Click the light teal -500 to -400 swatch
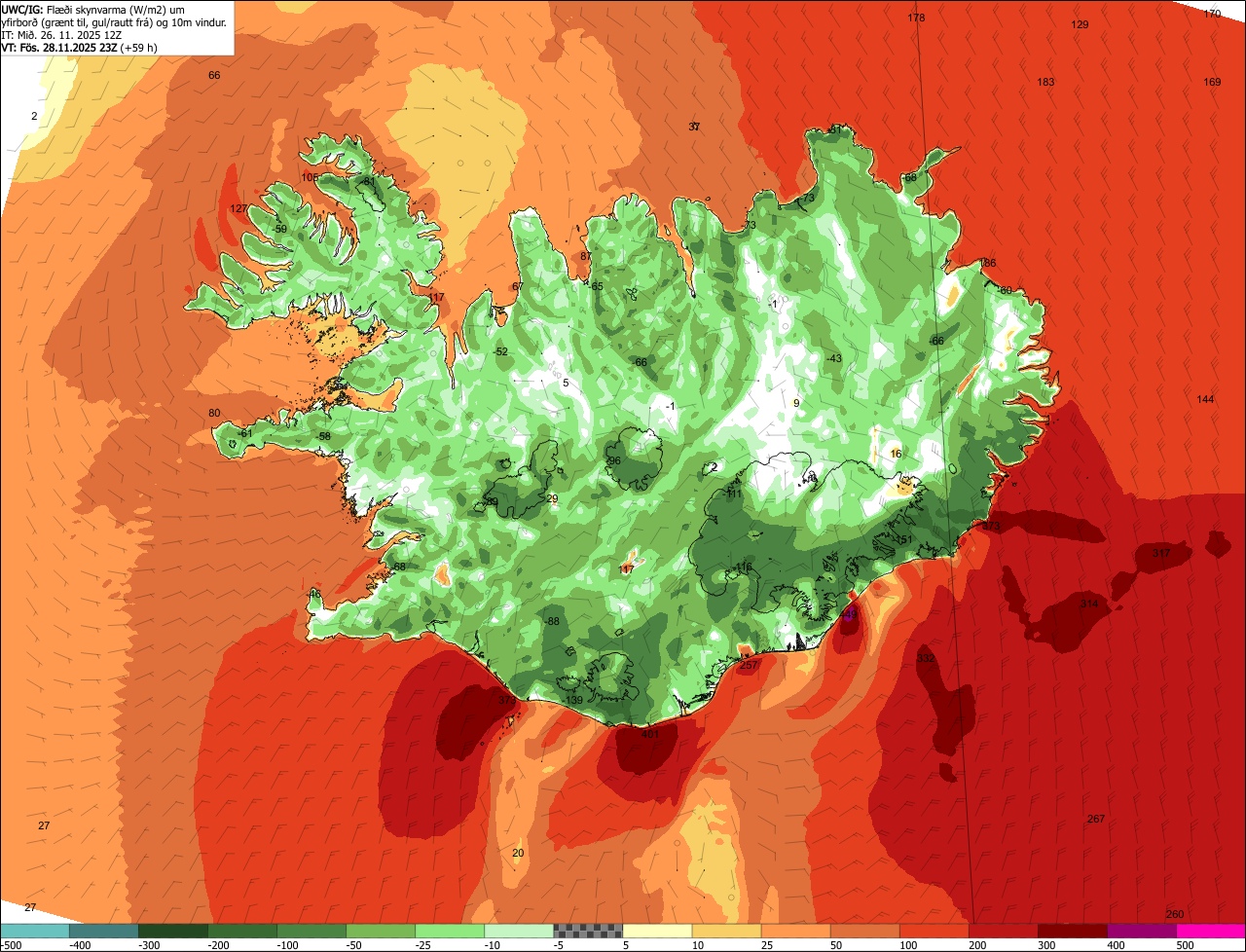Viewport: 1246px width, 952px height. coord(35,931)
